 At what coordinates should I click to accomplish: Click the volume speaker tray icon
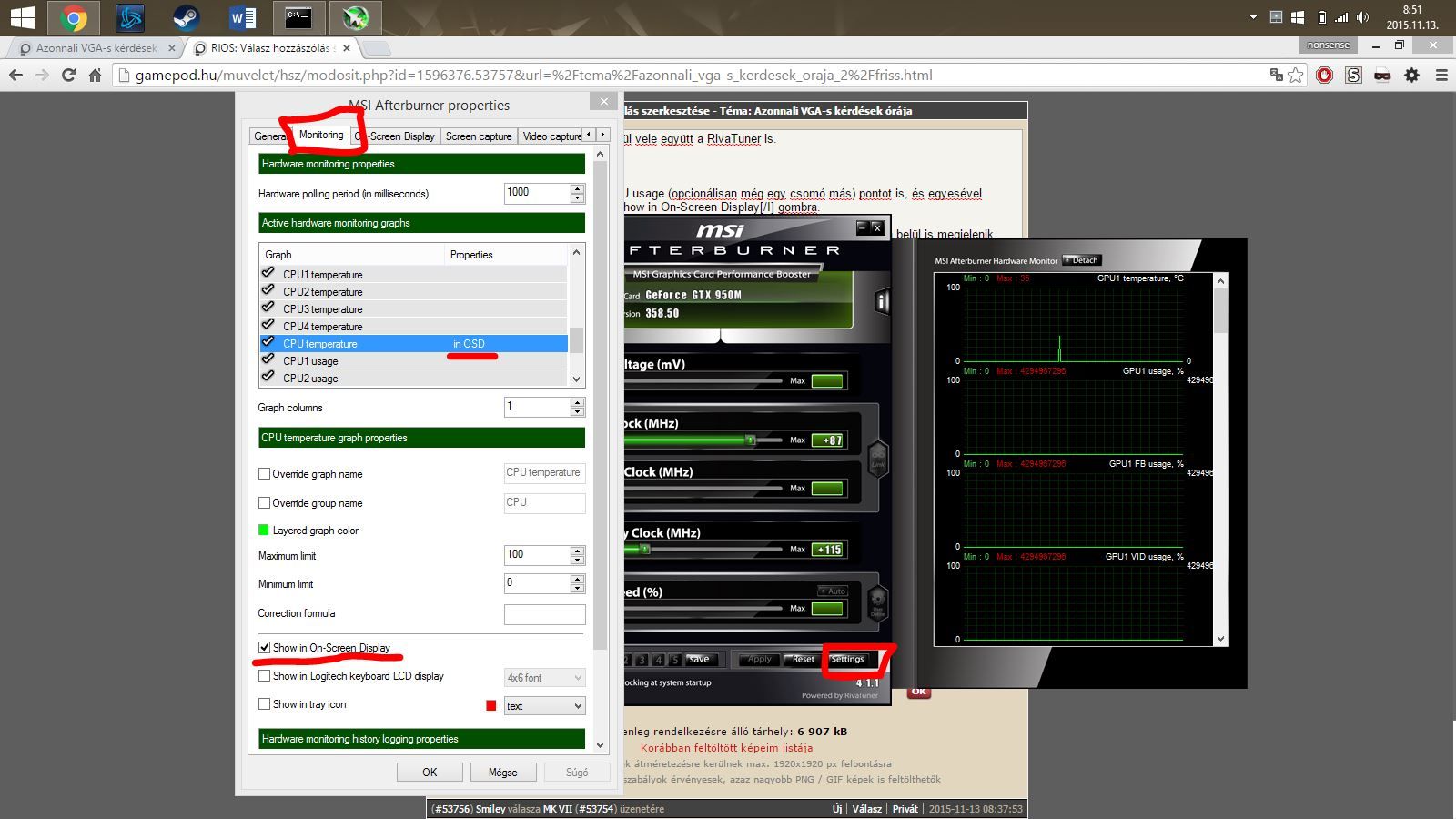(1362, 17)
